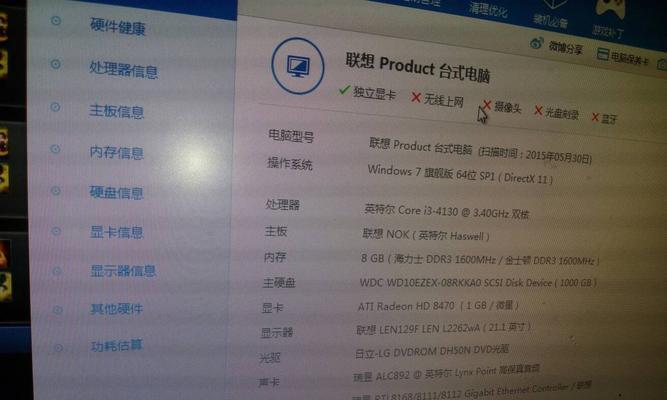Click the LEN L2262wA monitor value

tap(443, 328)
